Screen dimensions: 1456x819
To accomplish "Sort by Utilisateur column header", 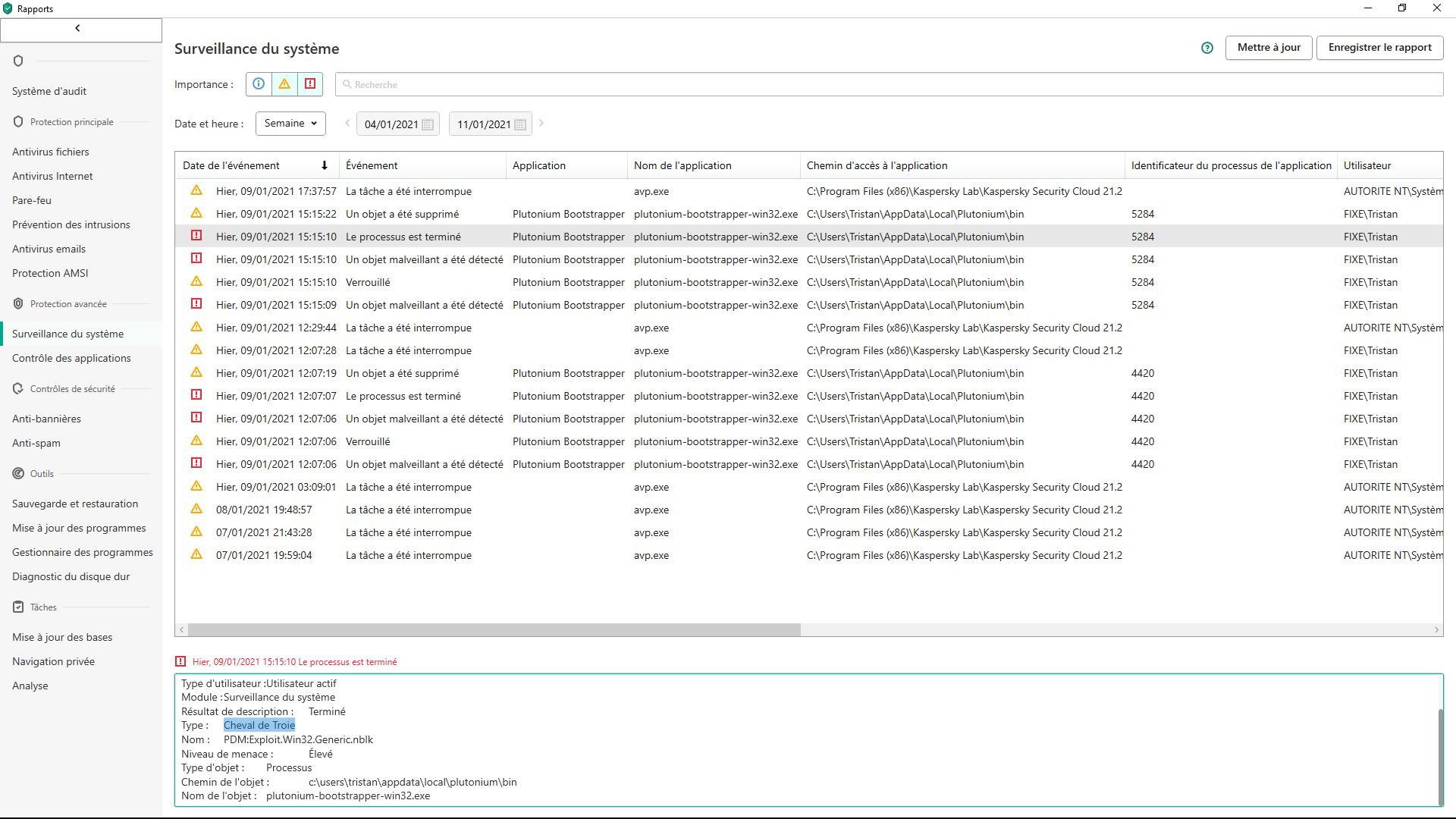I will click(1390, 165).
